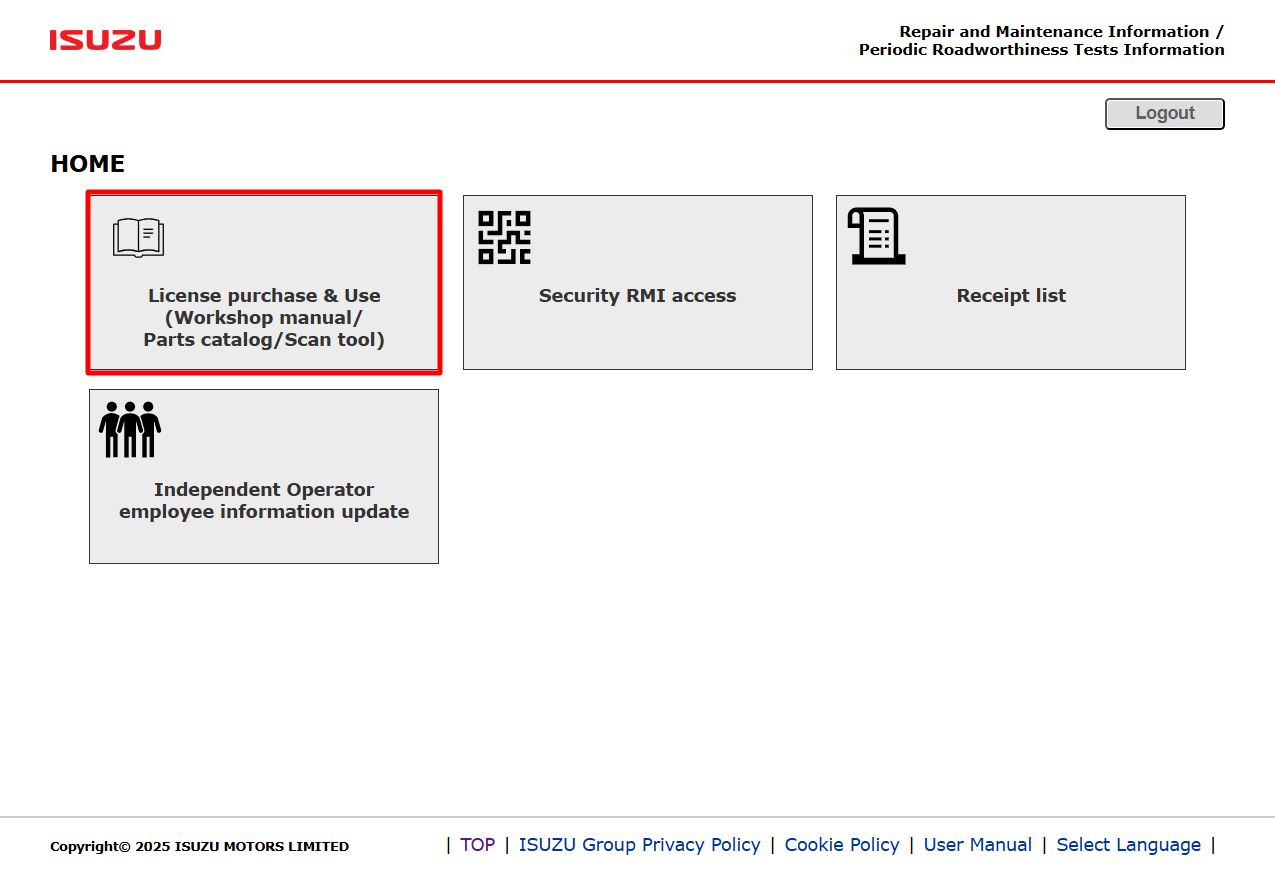Viewport: 1275px width, 879px height.
Task: Select the Receipt list label text
Action: [x=1011, y=296]
